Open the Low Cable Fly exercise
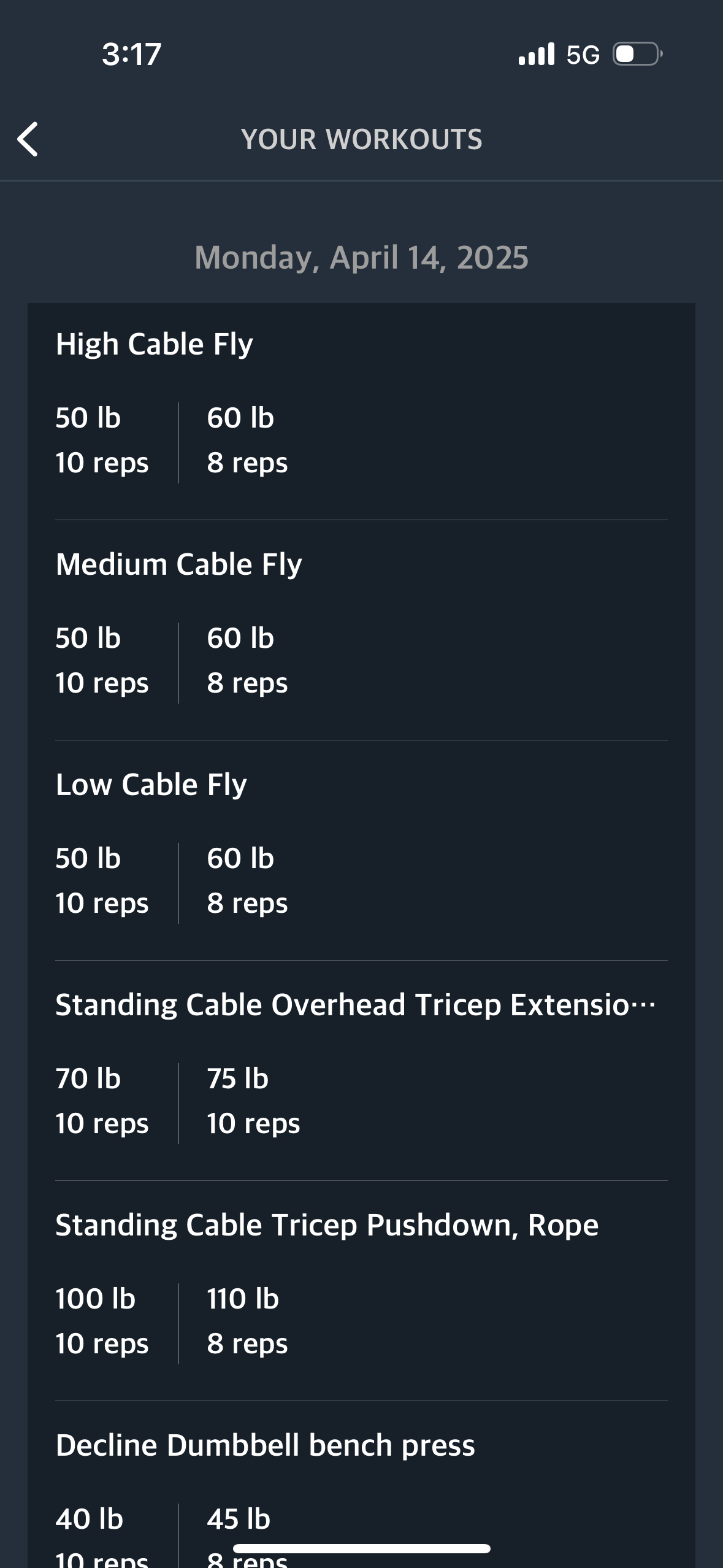723x1568 pixels. tap(151, 785)
